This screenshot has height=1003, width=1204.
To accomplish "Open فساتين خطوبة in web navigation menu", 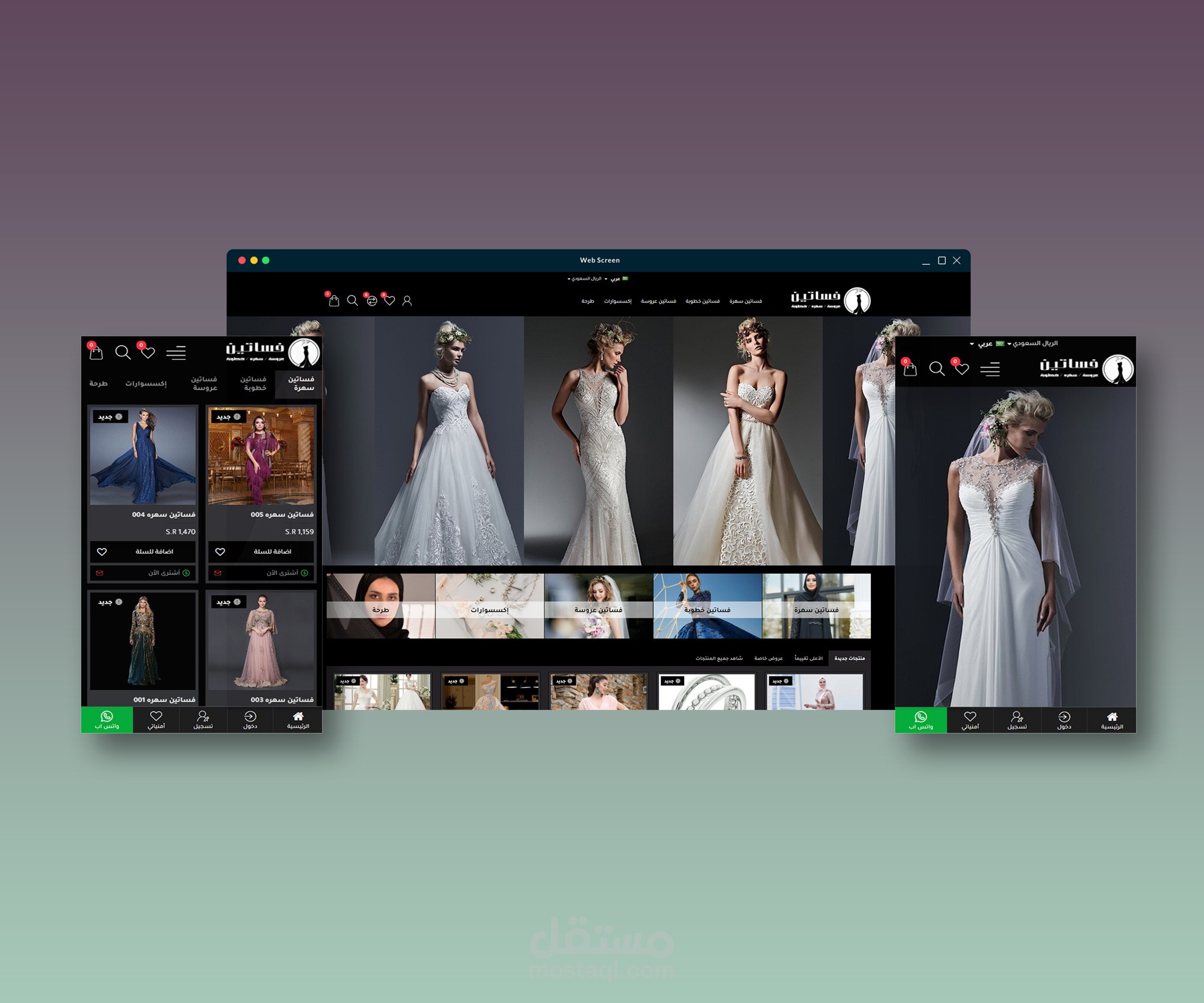I will [x=702, y=301].
